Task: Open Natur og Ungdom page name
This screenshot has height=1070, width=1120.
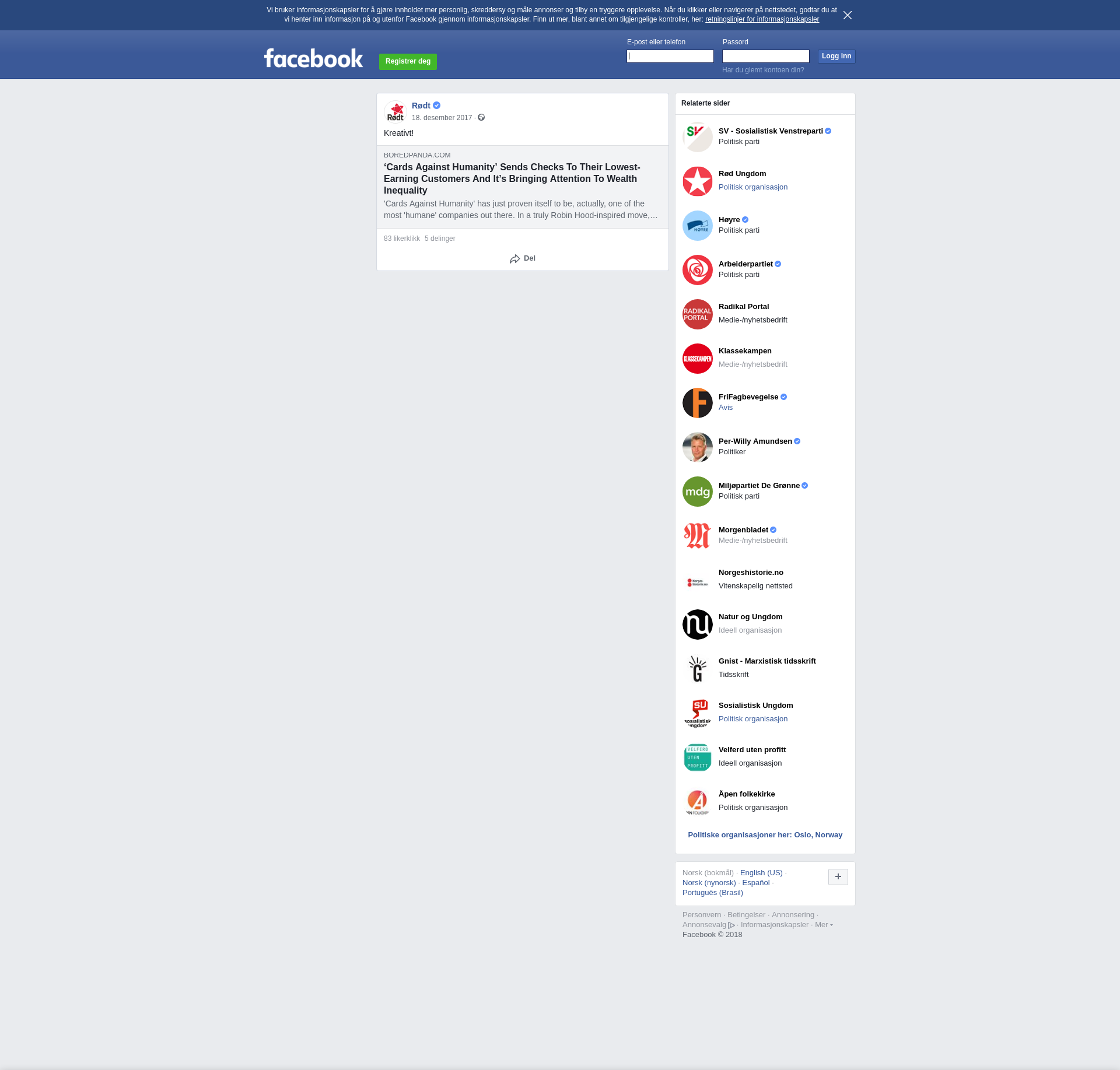Action: coord(751,617)
